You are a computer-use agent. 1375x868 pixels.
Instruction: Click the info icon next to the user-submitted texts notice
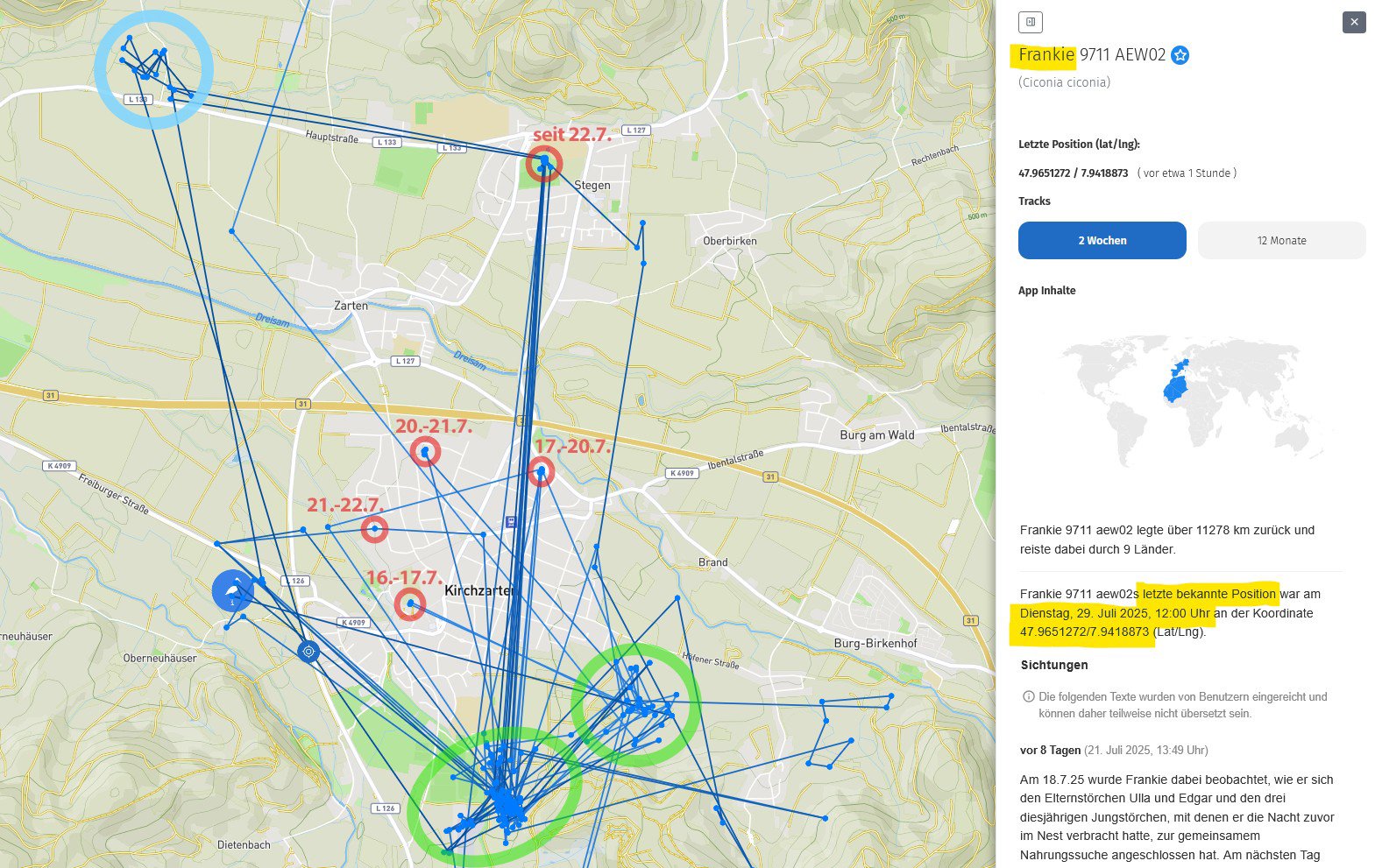[x=1028, y=697]
